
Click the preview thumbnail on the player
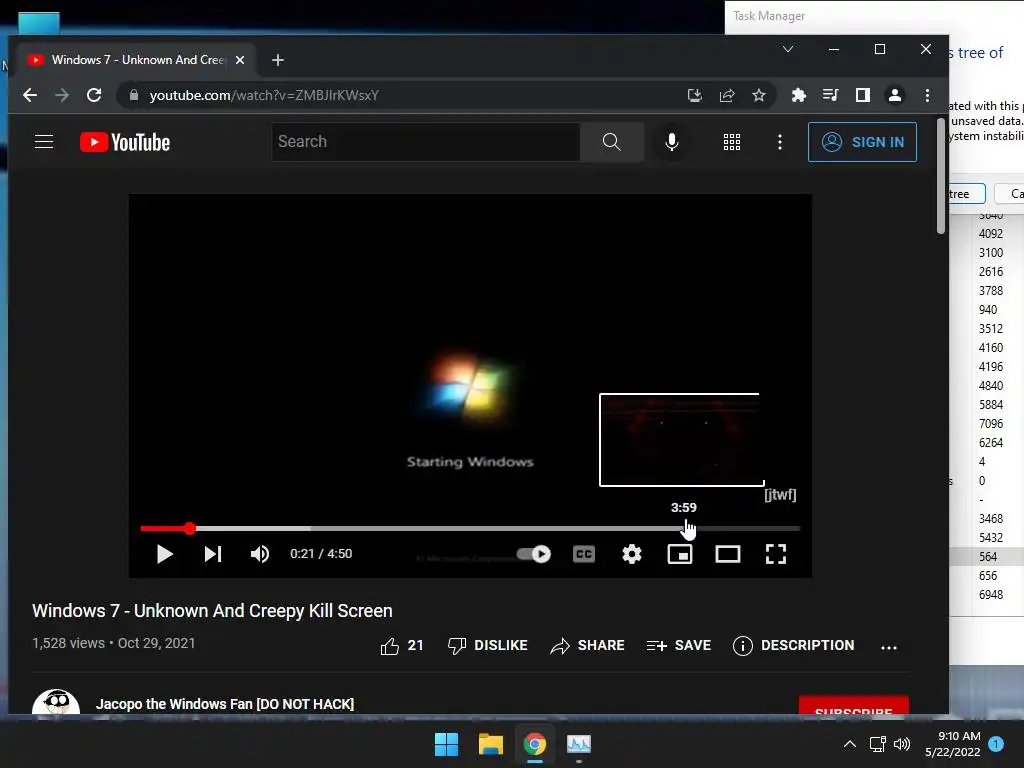(681, 440)
